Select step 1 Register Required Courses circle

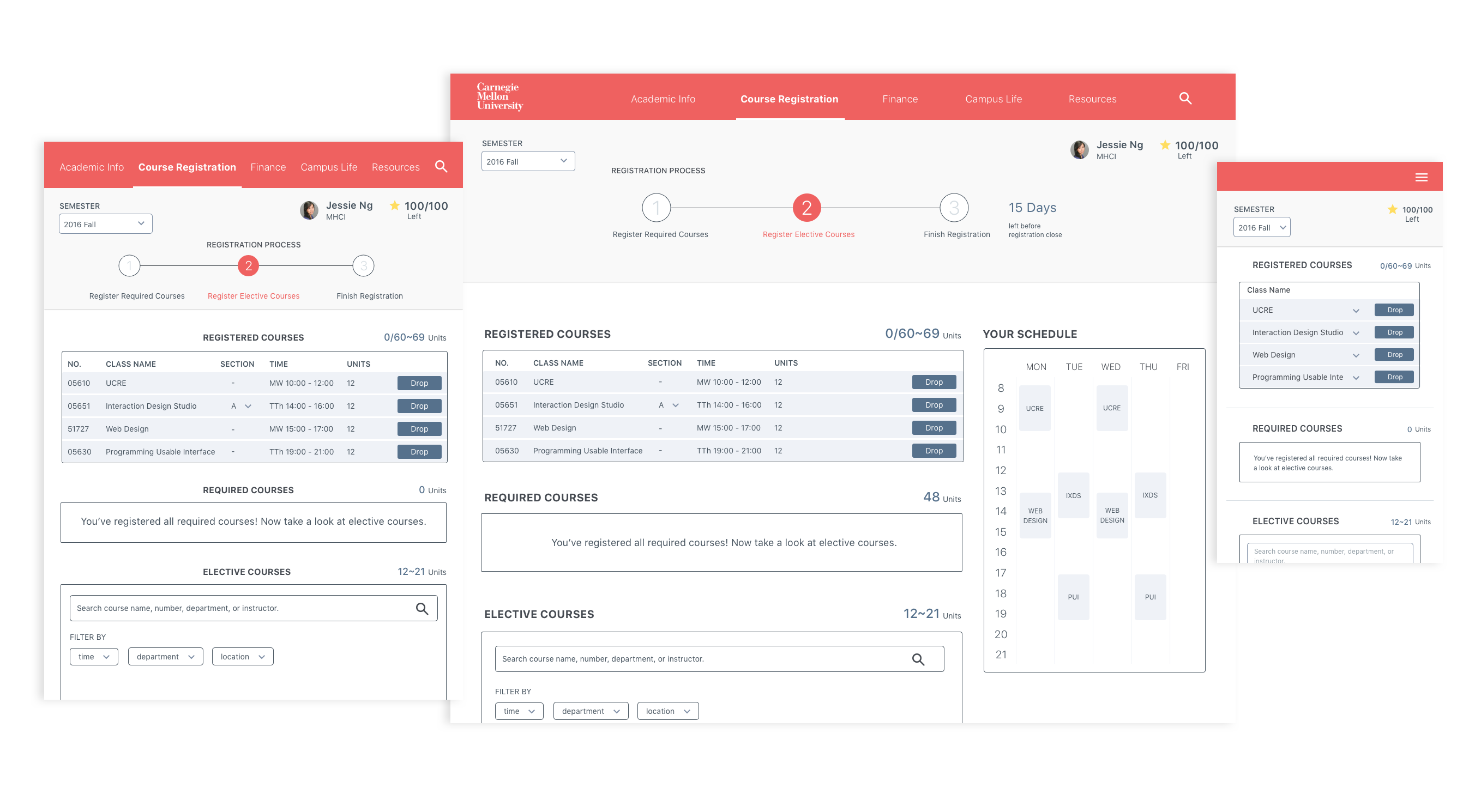pos(655,208)
